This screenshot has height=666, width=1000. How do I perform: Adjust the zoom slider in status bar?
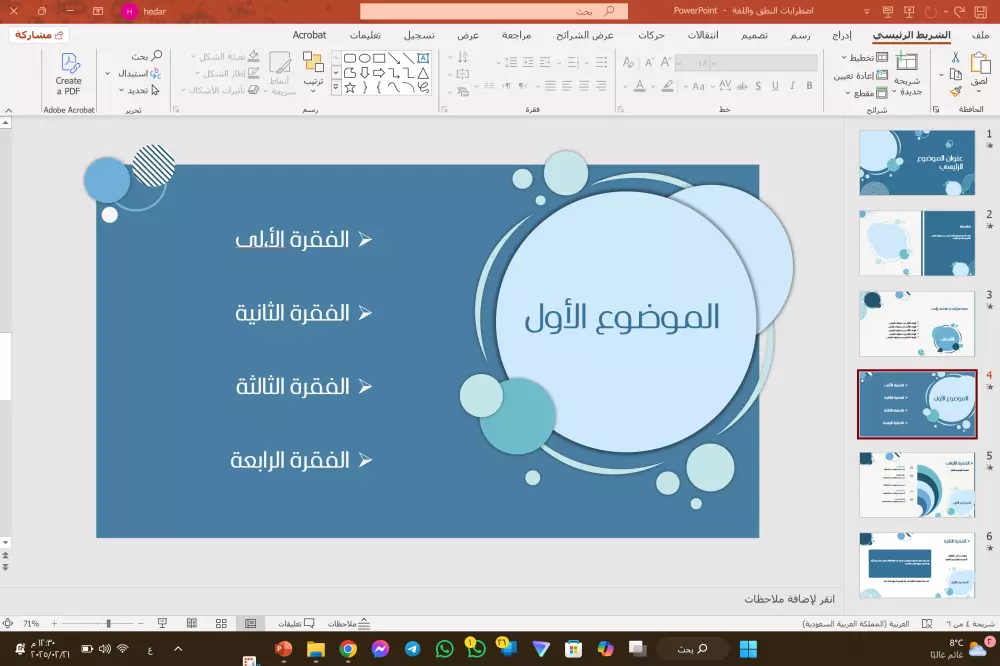tap(108, 621)
